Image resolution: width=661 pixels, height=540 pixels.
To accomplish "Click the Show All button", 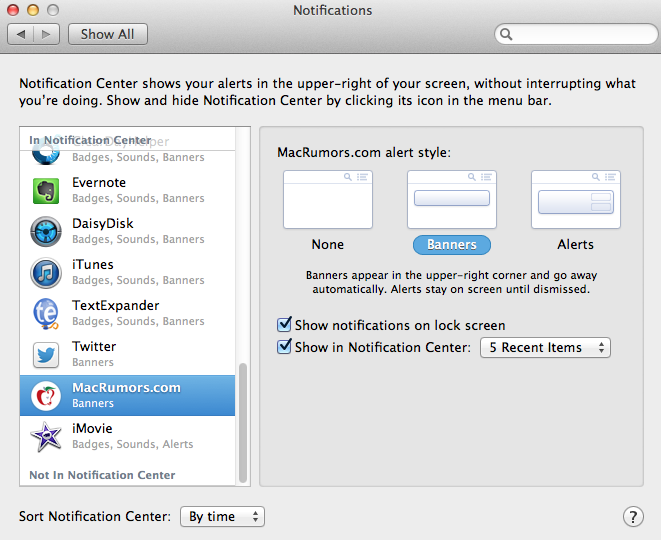I will click(x=107, y=34).
